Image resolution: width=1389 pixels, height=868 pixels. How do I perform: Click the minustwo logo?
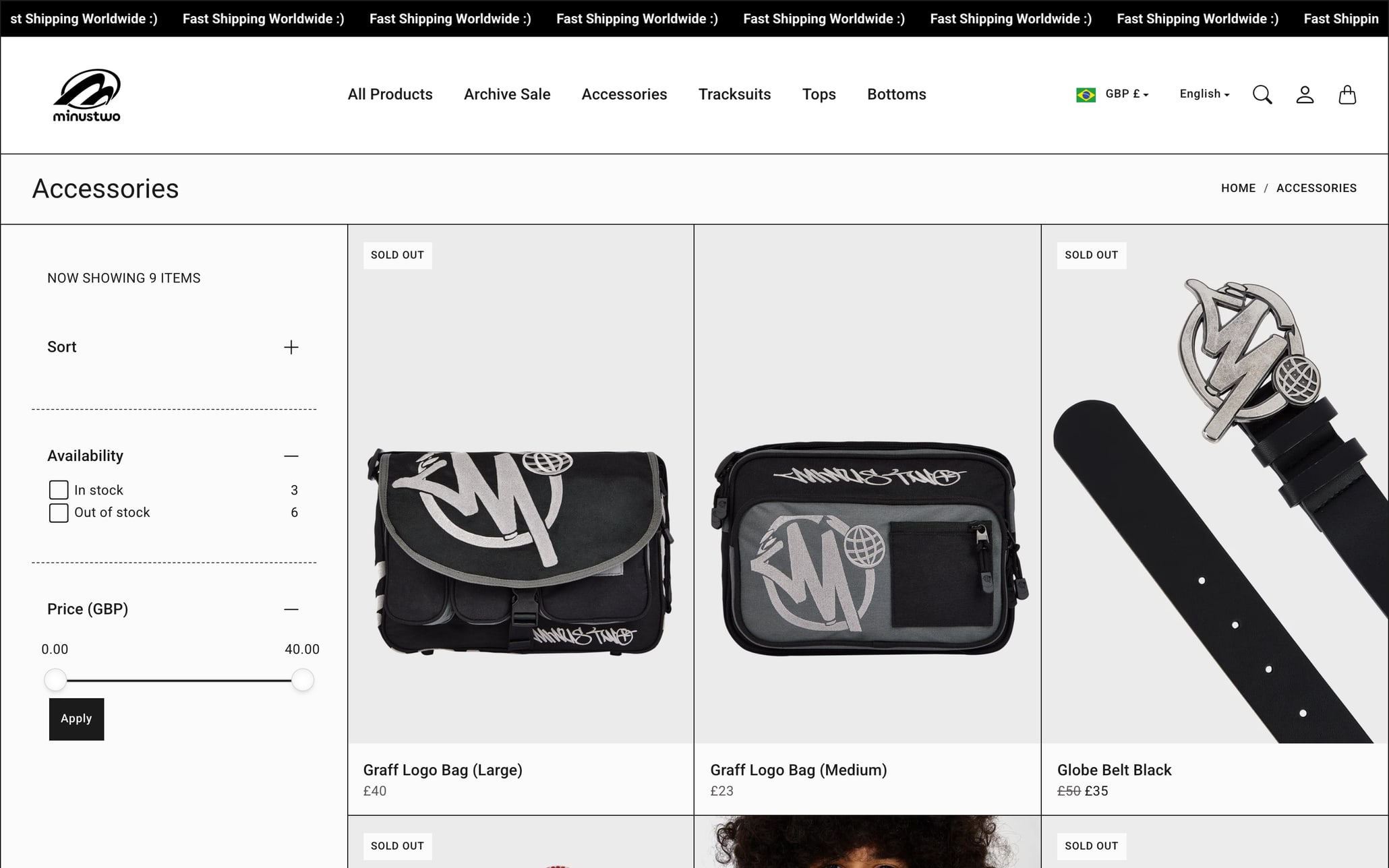(x=87, y=95)
